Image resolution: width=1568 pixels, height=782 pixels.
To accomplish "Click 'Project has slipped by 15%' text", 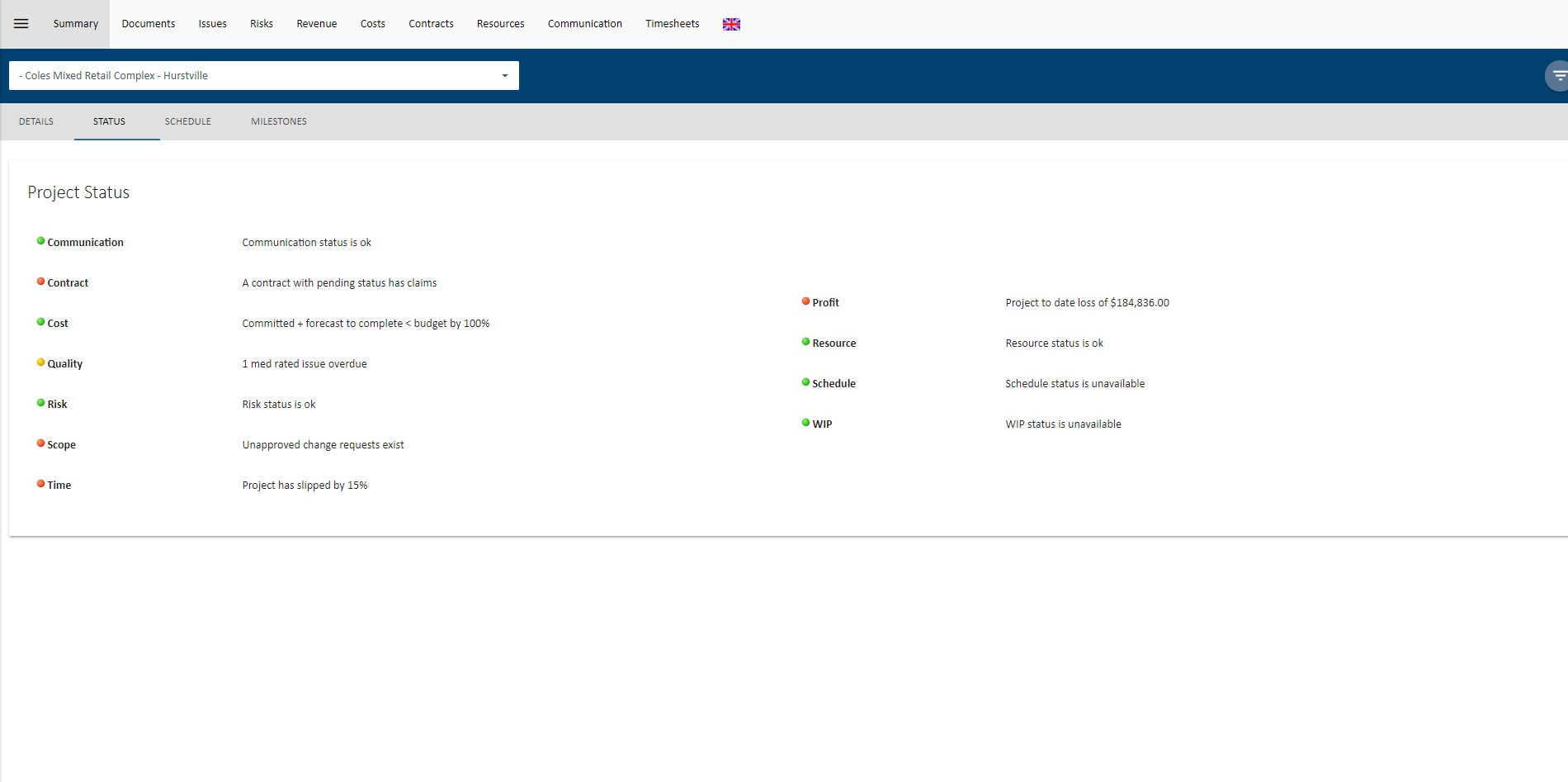I will coord(305,486).
